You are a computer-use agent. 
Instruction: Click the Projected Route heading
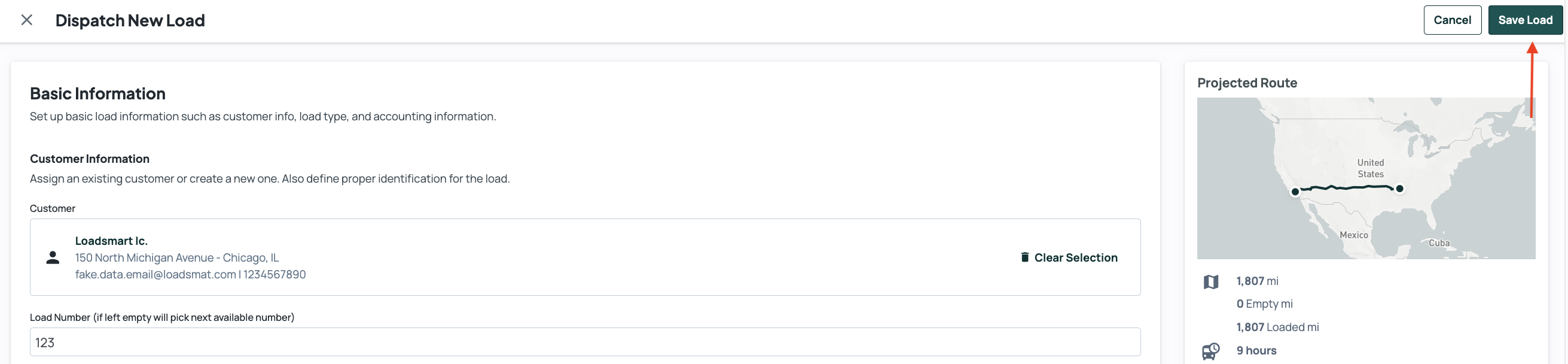coord(1247,83)
